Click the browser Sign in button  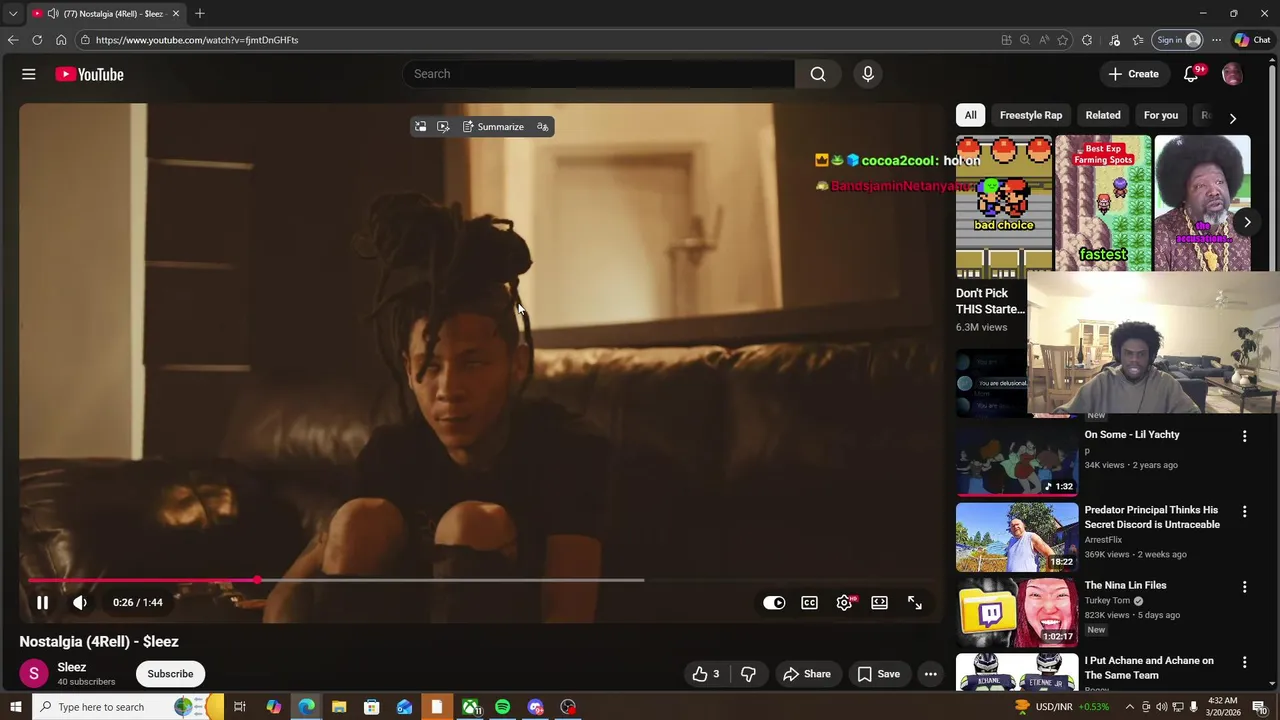(x=1178, y=40)
